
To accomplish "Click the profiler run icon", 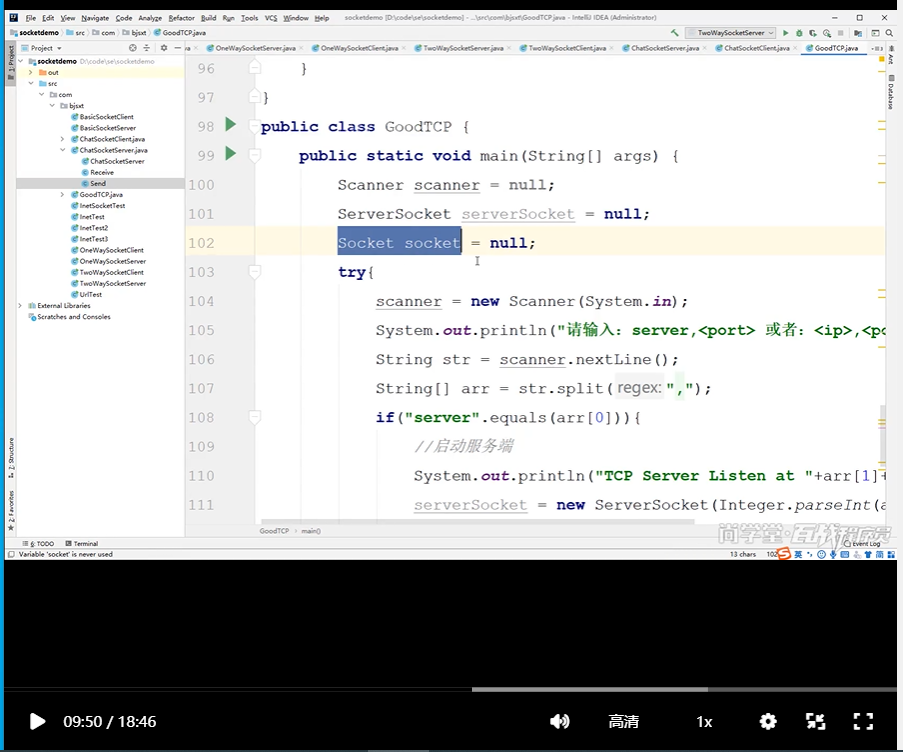I will 827,33.
